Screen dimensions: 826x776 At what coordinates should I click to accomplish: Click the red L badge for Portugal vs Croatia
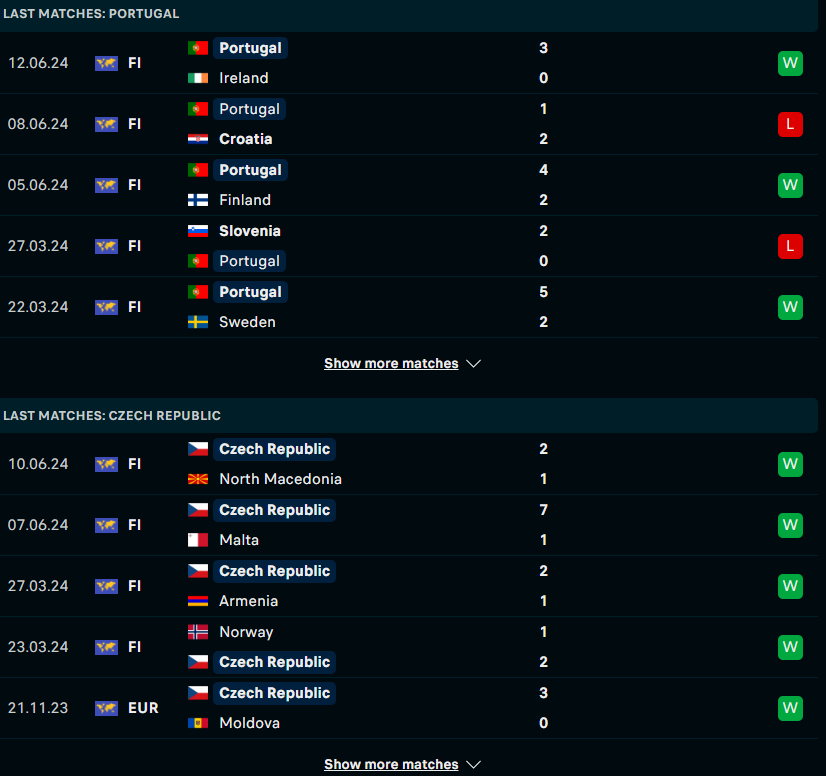pos(790,124)
